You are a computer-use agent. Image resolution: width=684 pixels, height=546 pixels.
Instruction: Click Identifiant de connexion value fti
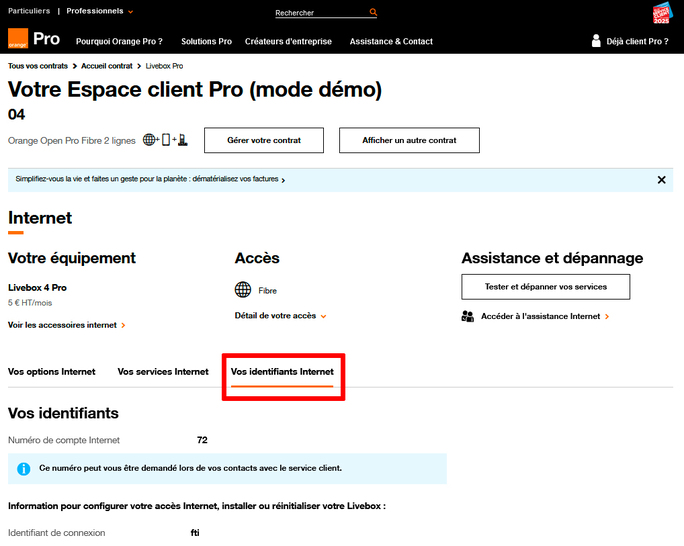[x=195, y=532]
